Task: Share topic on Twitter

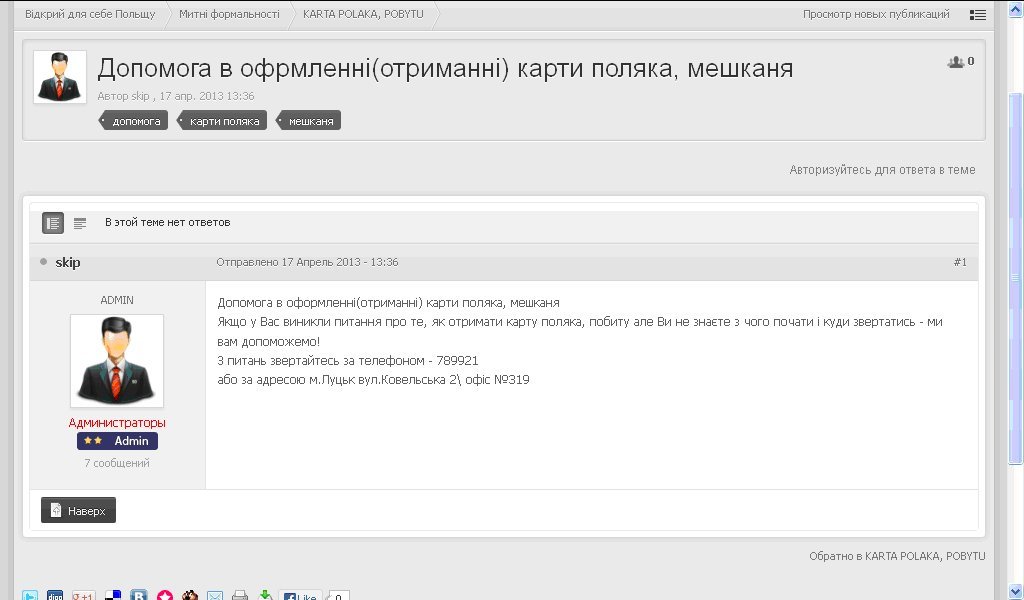Action: pos(31,596)
